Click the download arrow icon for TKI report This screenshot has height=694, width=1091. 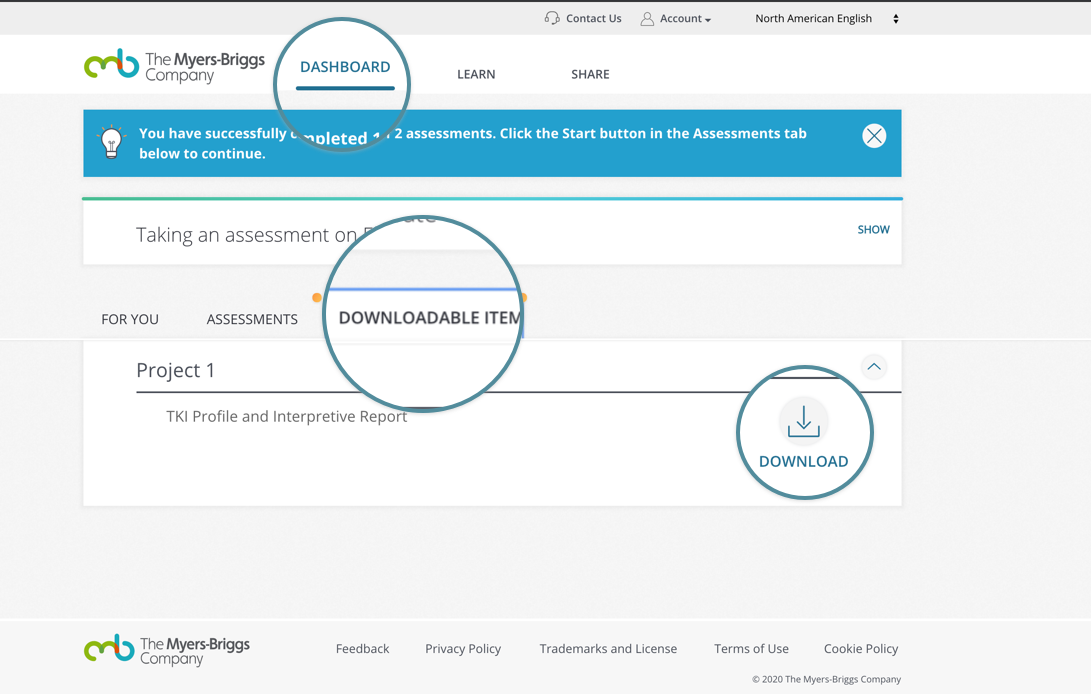point(803,420)
